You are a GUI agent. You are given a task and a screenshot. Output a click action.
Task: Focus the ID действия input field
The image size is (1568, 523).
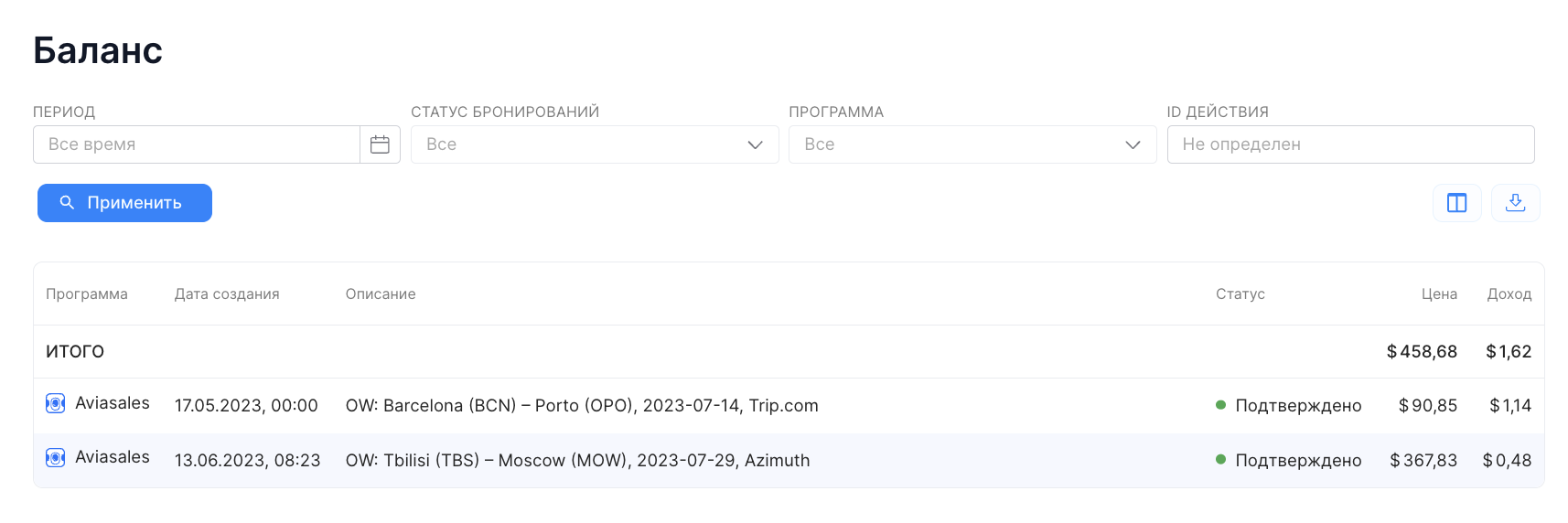point(1350,144)
